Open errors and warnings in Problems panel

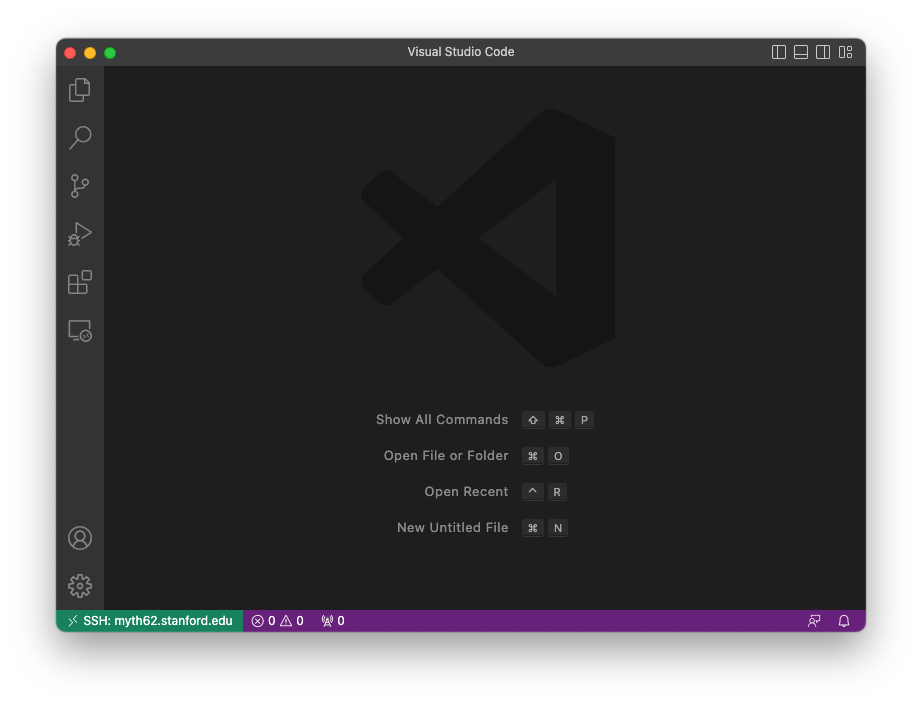(277, 620)
